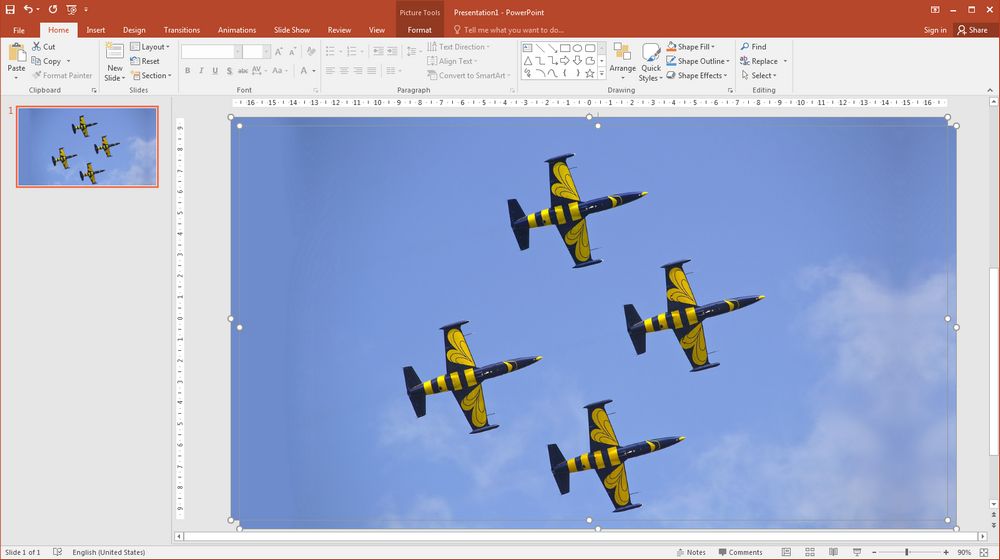The height and width of the screenshot is (560, 1000).
Task: Center the text
Action: (x=344, y=71)
